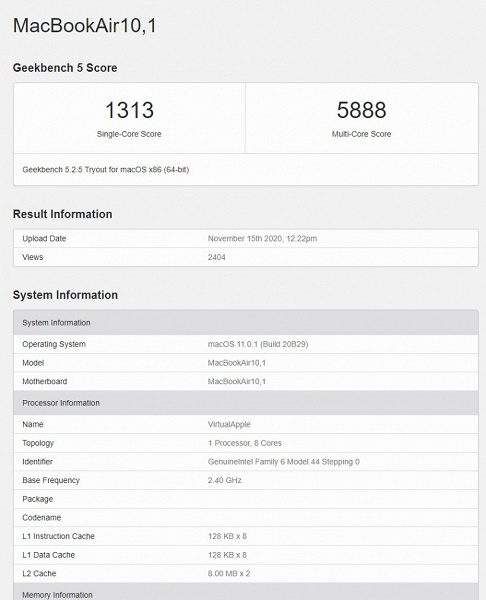The height and width of the screenshot is (600, 486).
Task: Click the Geekbench 5 Score heading
Action: pyautogui.click(x=65, y=68)
